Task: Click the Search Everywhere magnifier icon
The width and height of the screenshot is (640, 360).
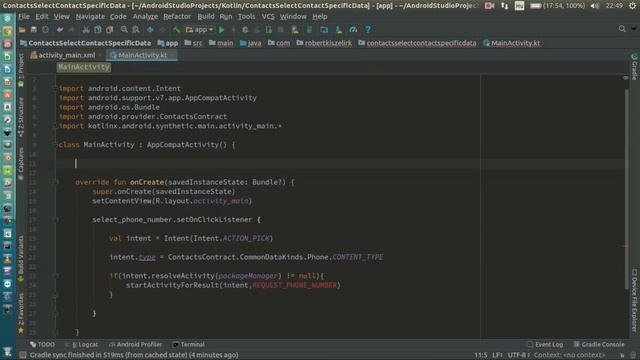Action: [622, 29]
